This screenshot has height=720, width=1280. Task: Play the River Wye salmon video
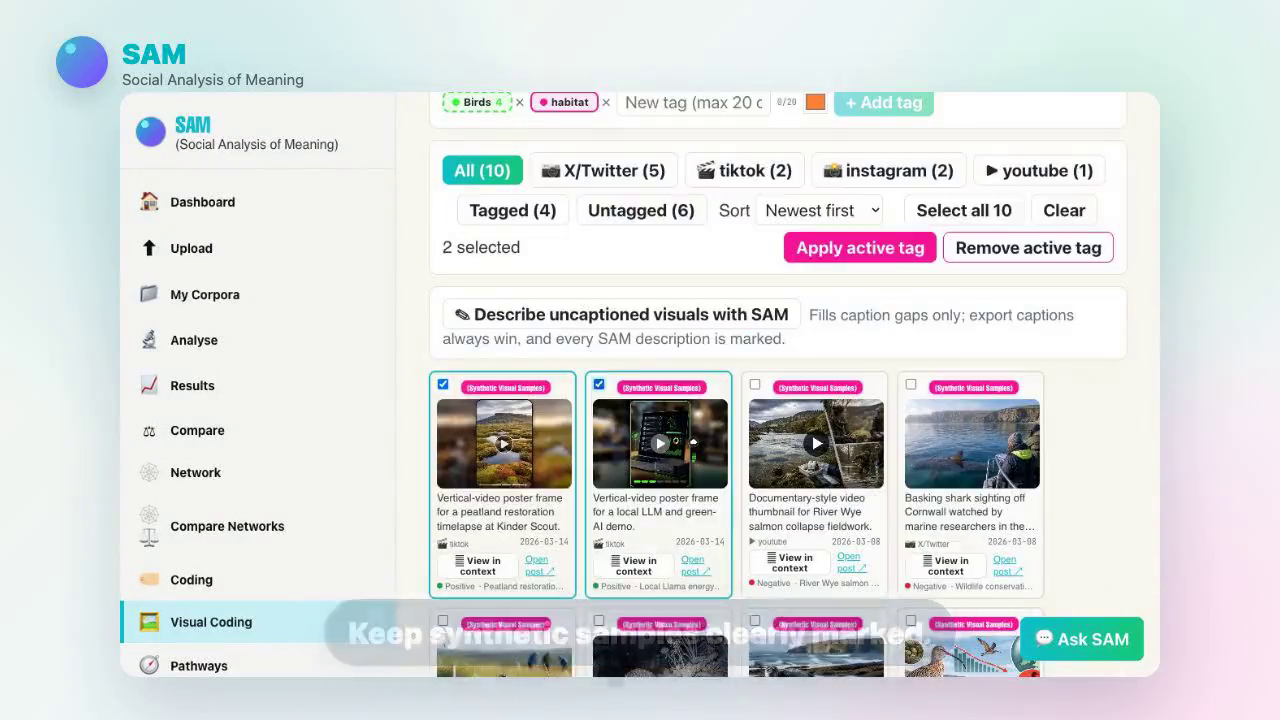pyautogui.click(x=816, y=444)
